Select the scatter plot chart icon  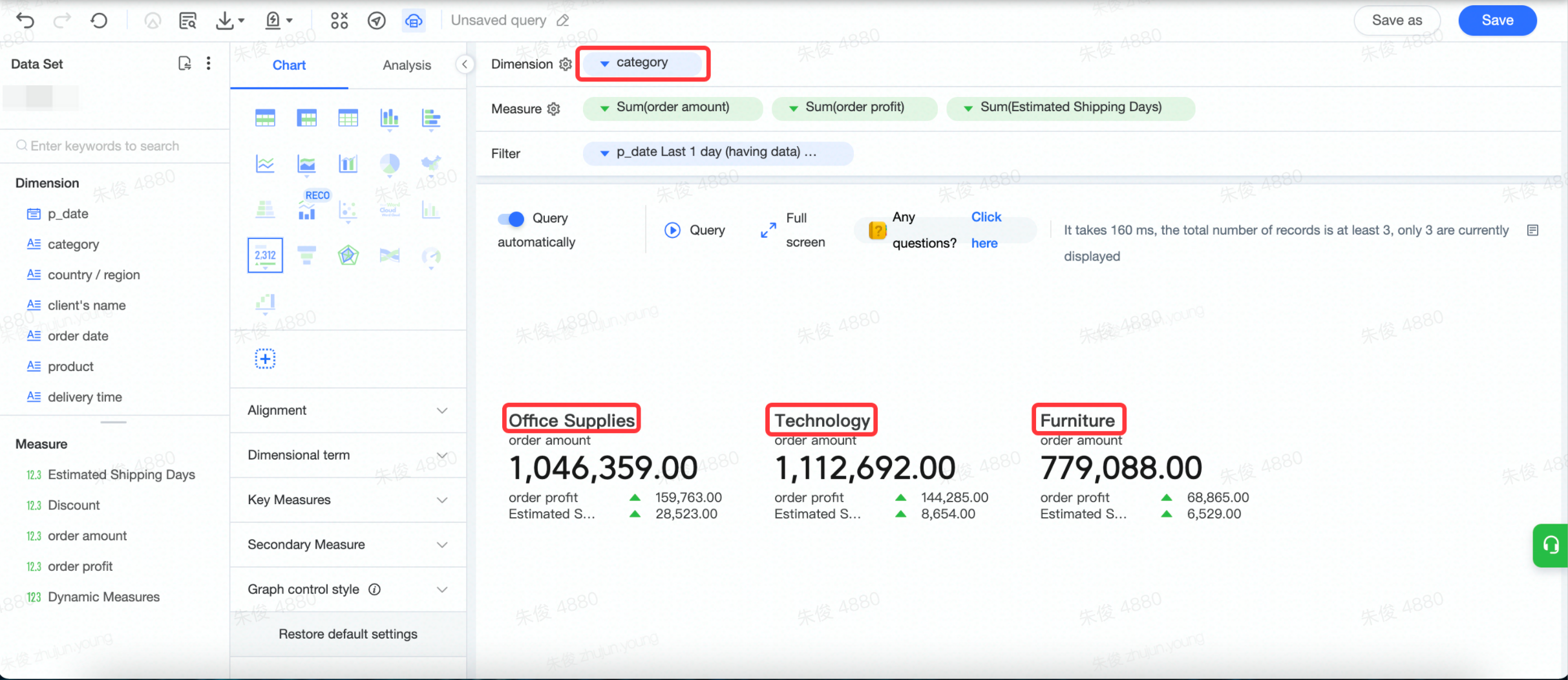348,210
